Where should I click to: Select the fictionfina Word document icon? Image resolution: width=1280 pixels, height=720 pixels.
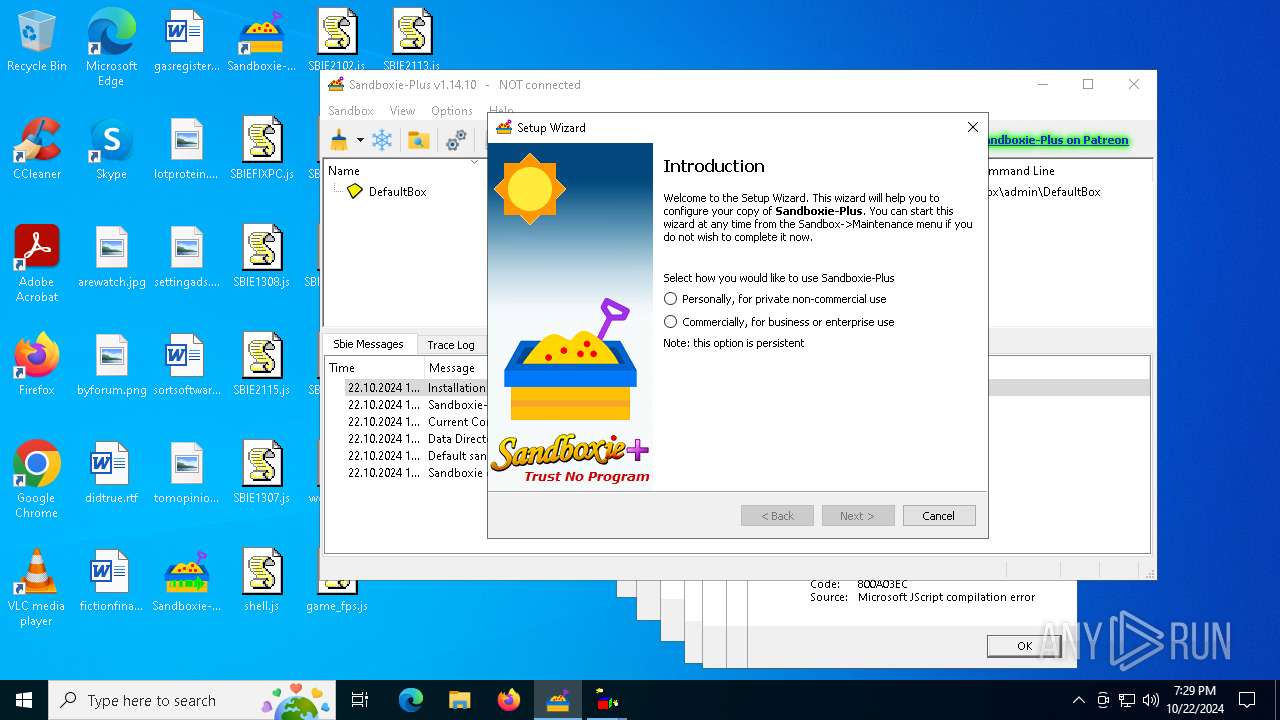click(x=111, y=581)
